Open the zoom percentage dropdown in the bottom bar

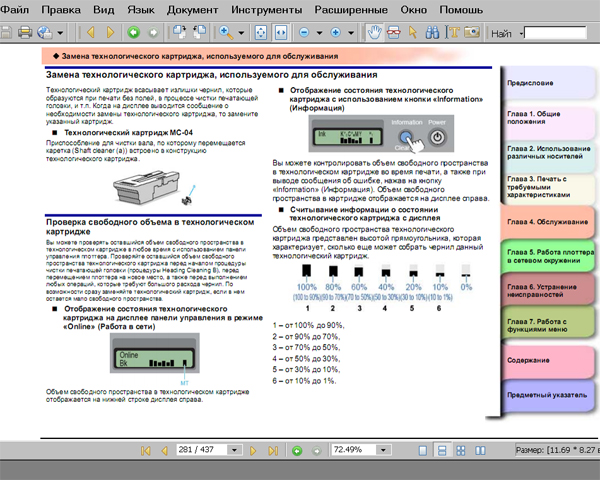[x=383, y=450]
